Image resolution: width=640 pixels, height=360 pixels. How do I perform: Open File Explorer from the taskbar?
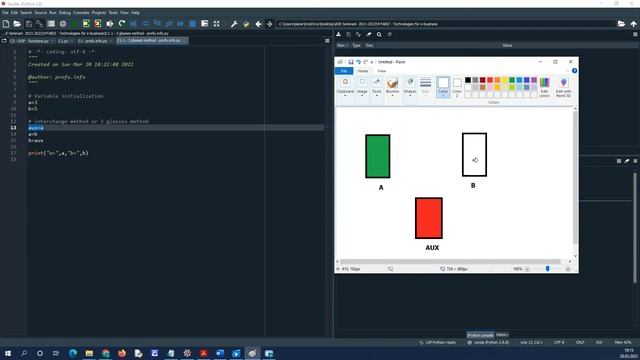(89, 353)
